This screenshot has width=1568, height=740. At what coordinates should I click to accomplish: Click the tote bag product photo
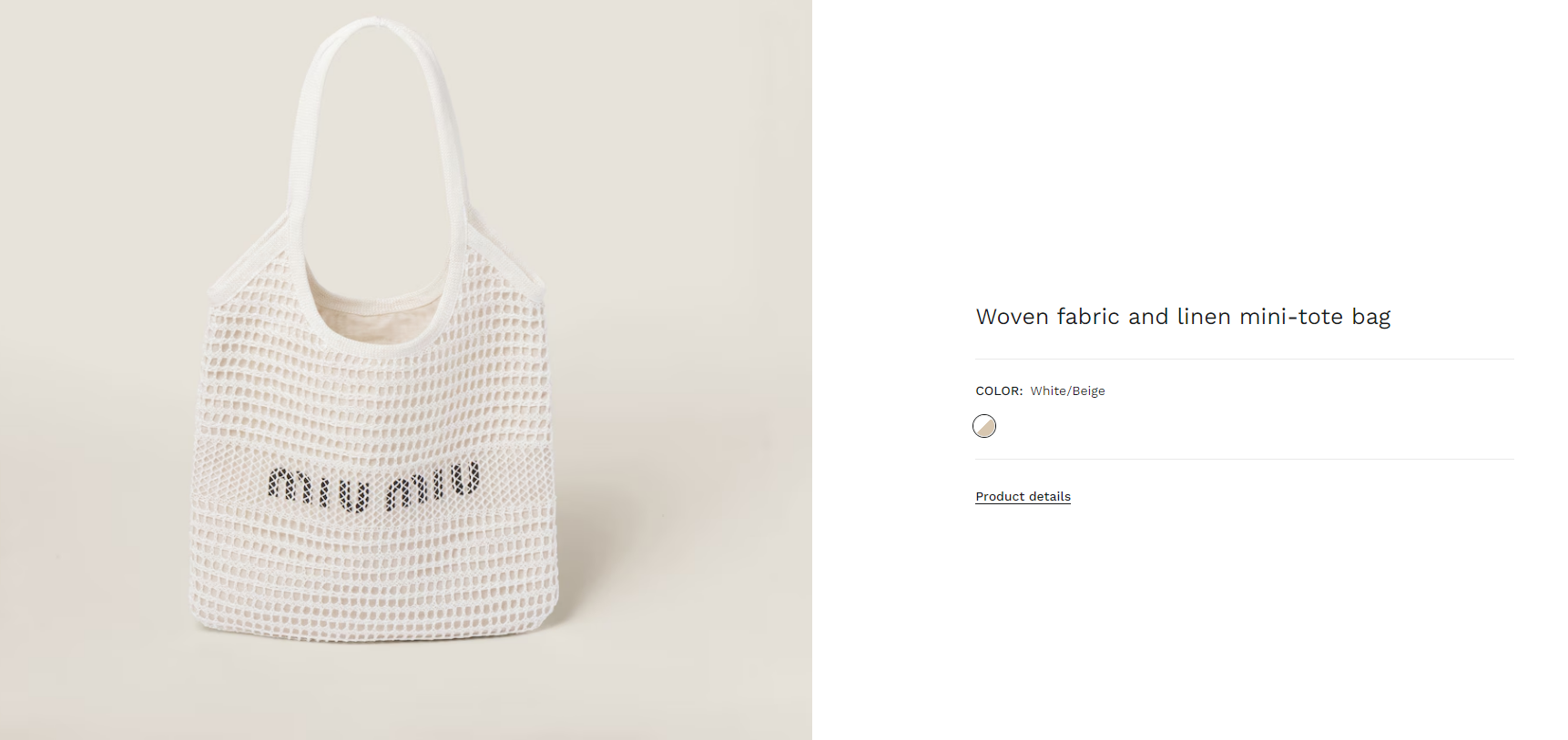pos(406,370)
